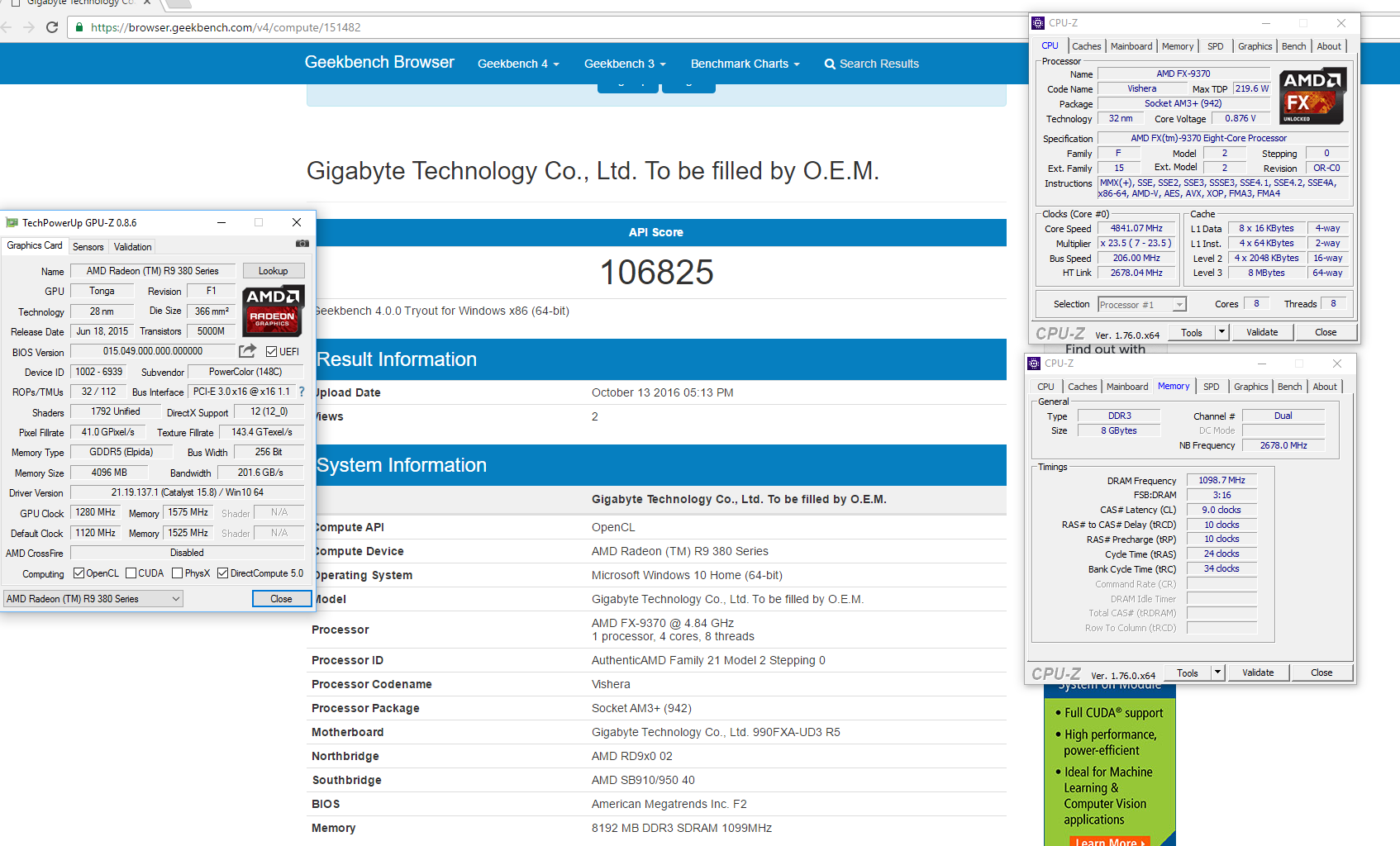Open Caches tab in upper CPU-Z

[1086, 46]
